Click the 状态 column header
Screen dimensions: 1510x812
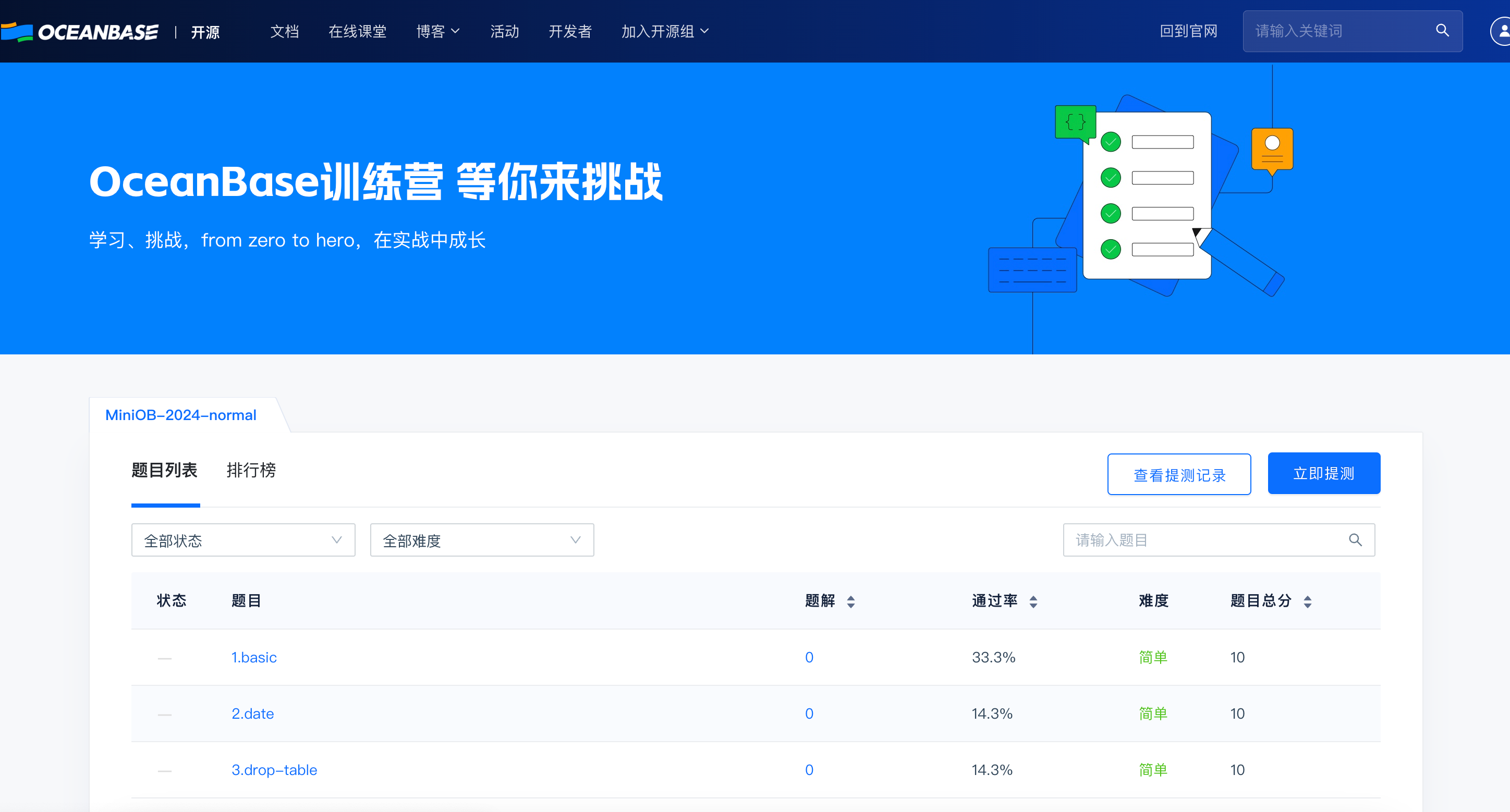click(171, 600)
